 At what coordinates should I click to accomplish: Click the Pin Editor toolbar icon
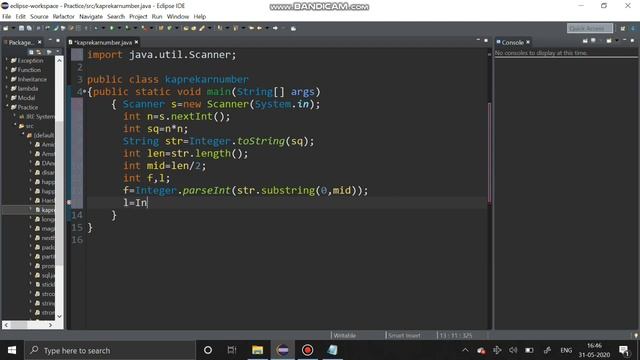pyautogui.click(x=293, y=28)
